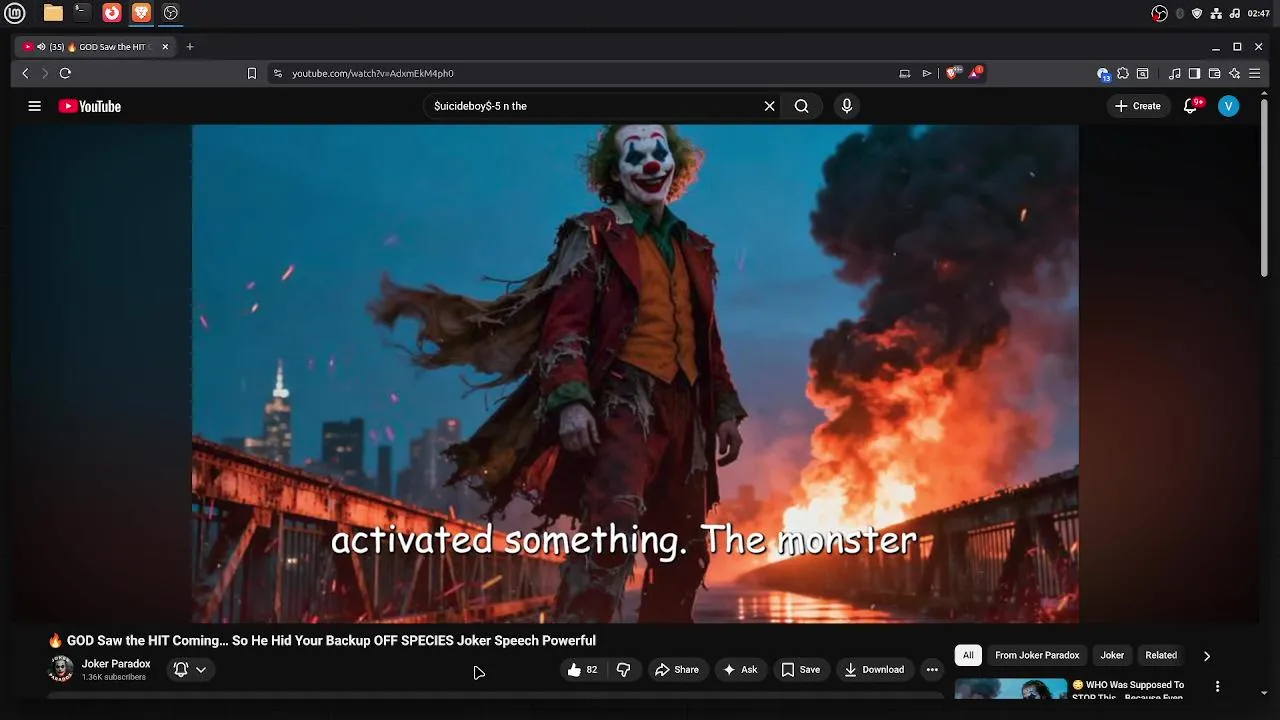Open the extensions puzzle icon
Viewport: 1280px width, 720px height.
(x=1123, y=73)
